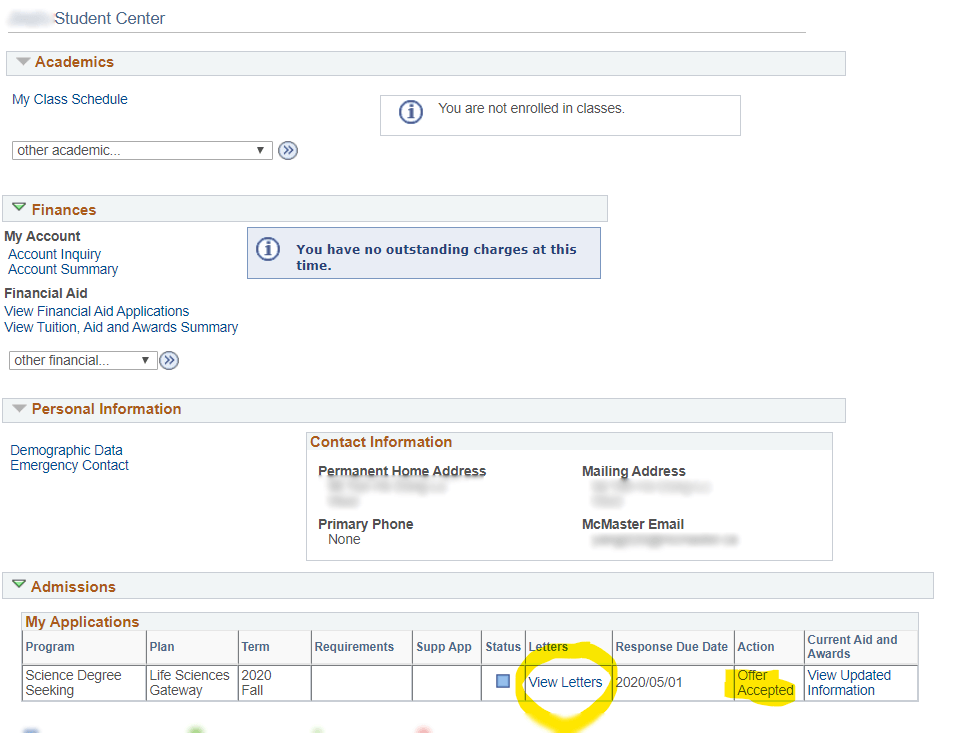This screenshot has height=733, width=978.
Task: Collapse the Admissions section triangle
Action: (x=19, y=585)
